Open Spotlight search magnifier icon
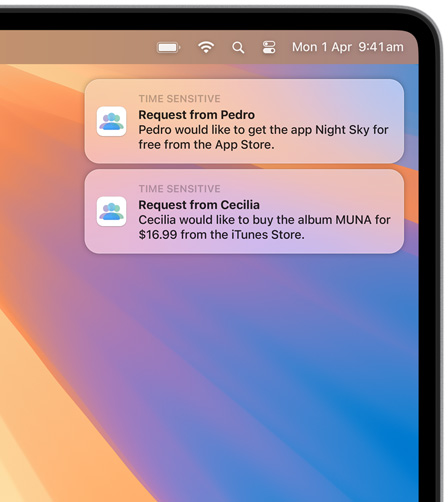This screenshot has width=448, height=502. pos(238,48)
